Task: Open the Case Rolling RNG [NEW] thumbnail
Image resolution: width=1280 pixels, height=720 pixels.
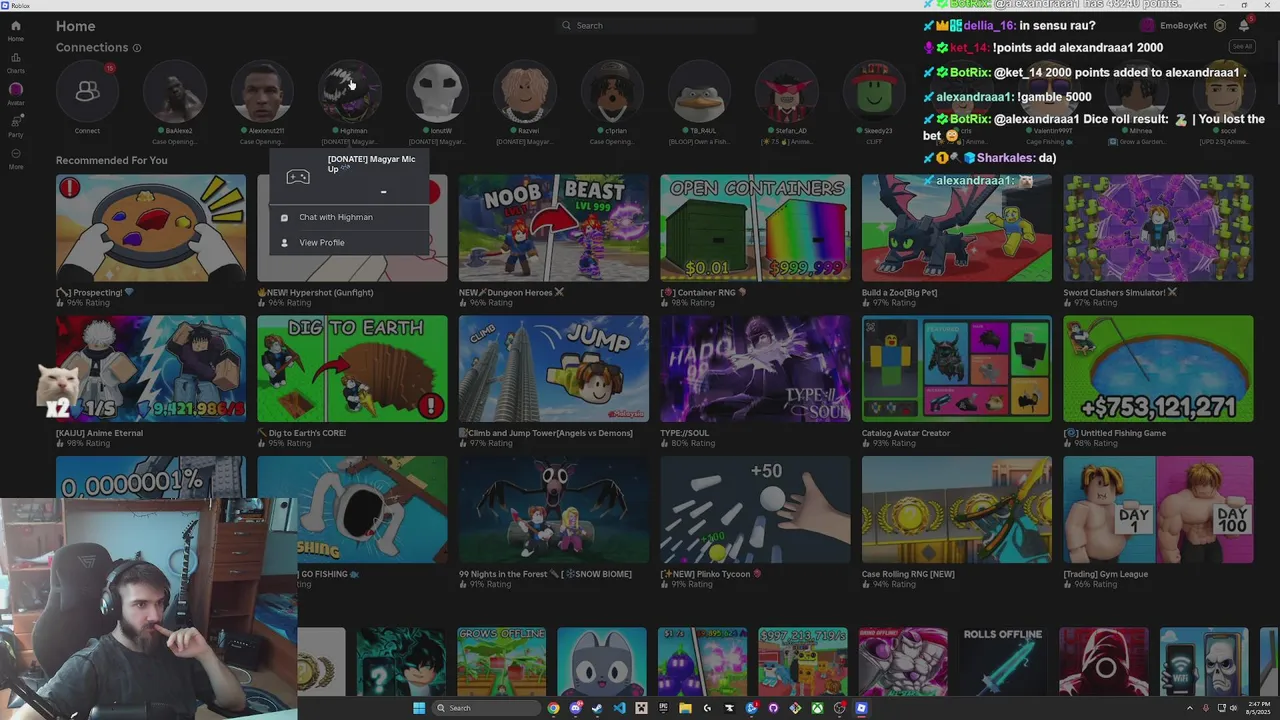Action: coord(957,510)
